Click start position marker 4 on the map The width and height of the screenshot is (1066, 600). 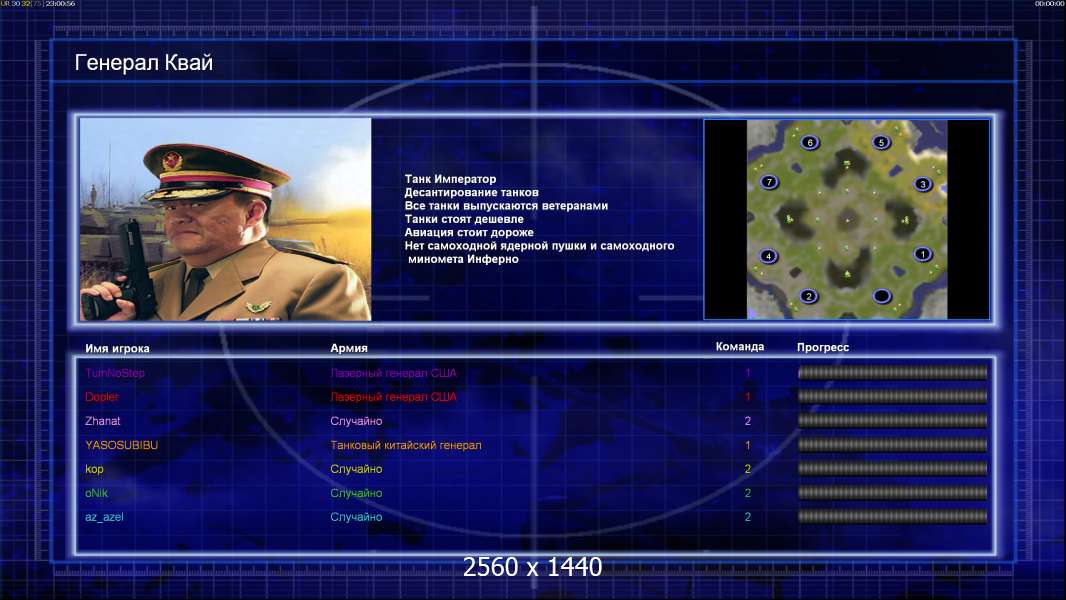point(768,255)
